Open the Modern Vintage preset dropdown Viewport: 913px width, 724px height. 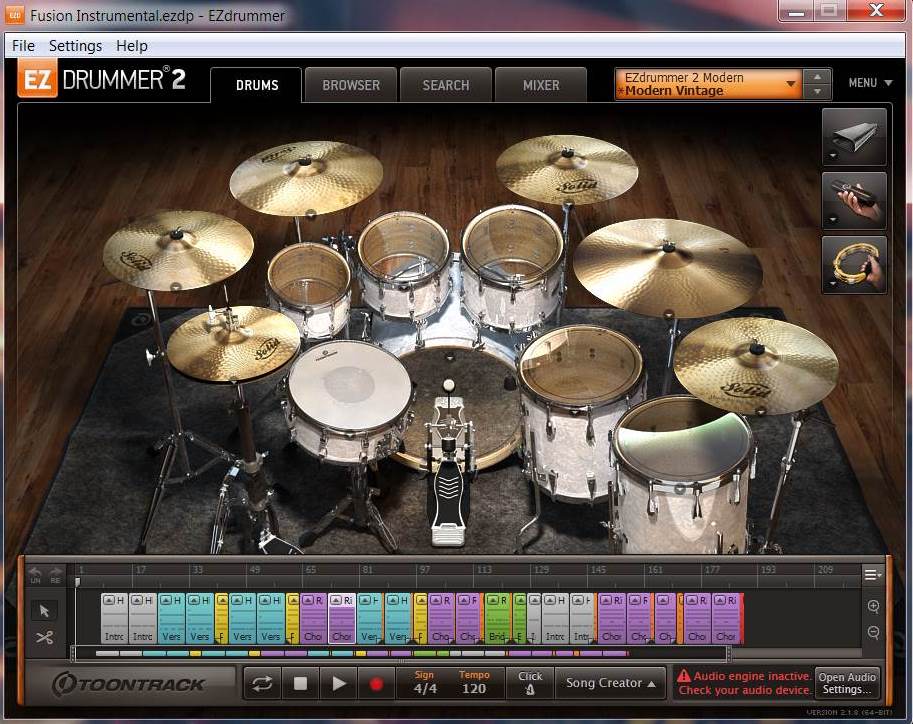[708, 84]
